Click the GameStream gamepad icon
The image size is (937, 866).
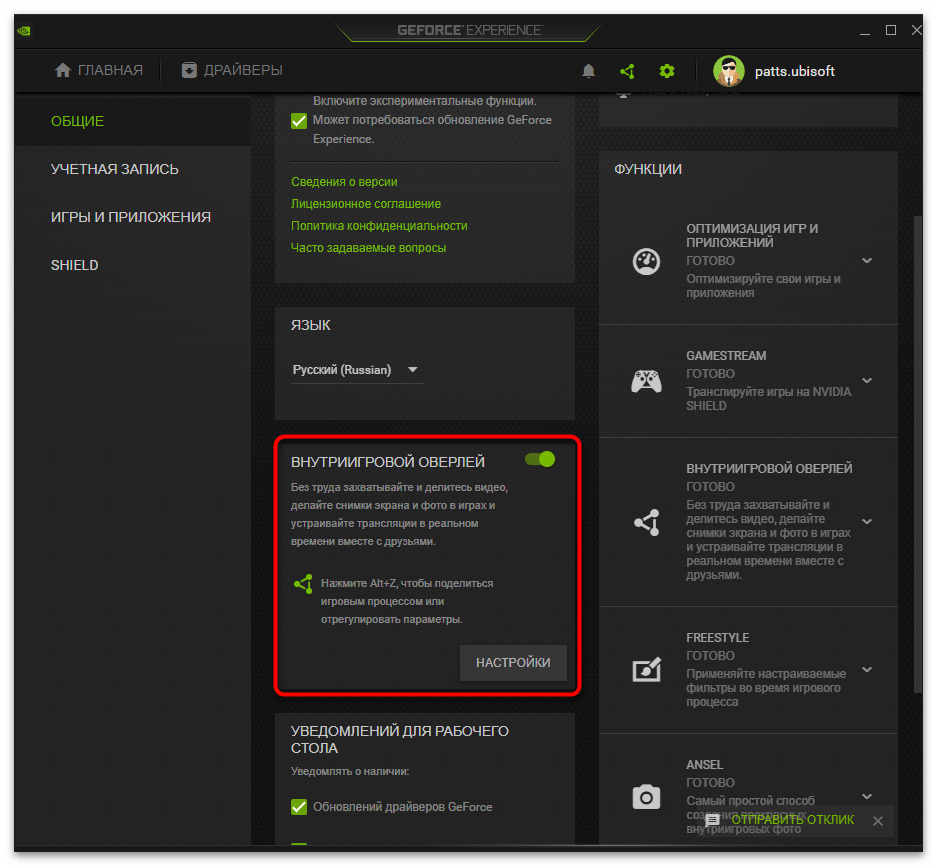[646, 381]
